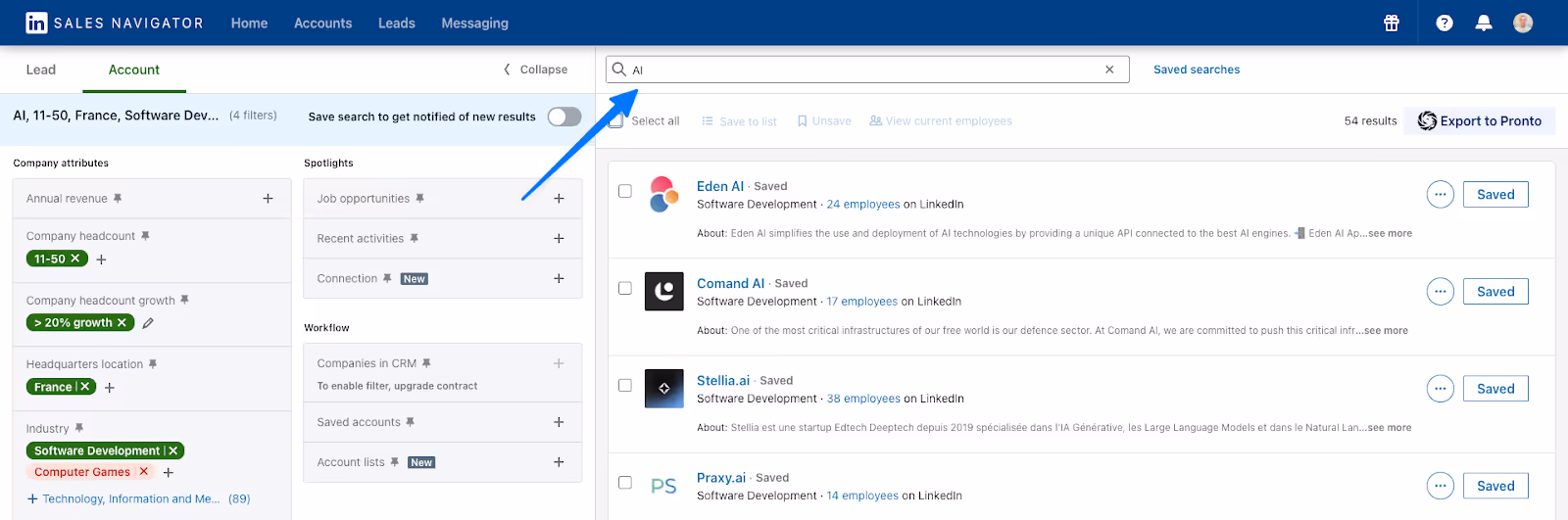Expand Eden AI description with see more
The image size is (1568, 520).
pos(1390,233)
